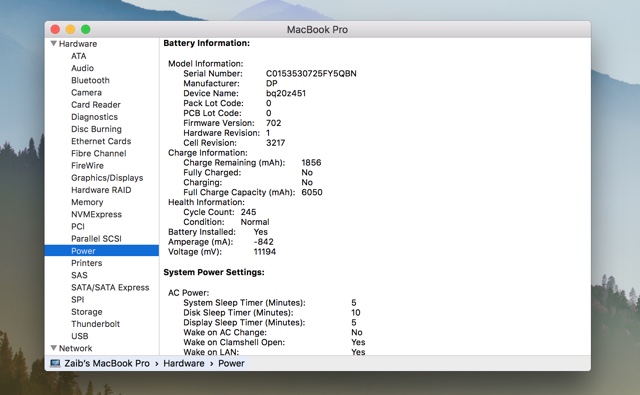Select SAS in the sidebar

pyautogui.click(x=79, y=275)
